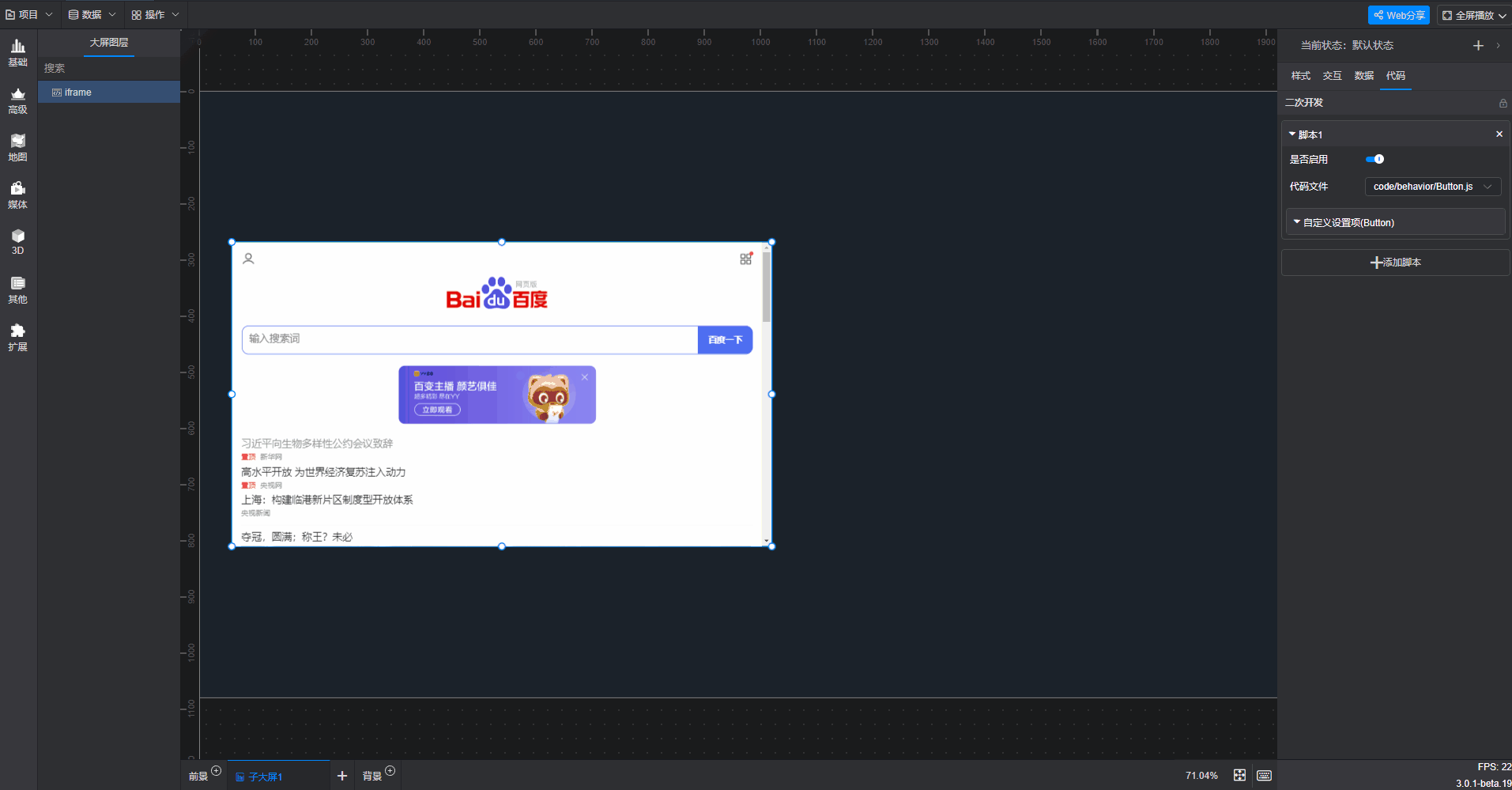The width and height of the screenshot is (1512, 790).
Task: Add a new state with plus icon
Action: click(x=1478, y=45)
